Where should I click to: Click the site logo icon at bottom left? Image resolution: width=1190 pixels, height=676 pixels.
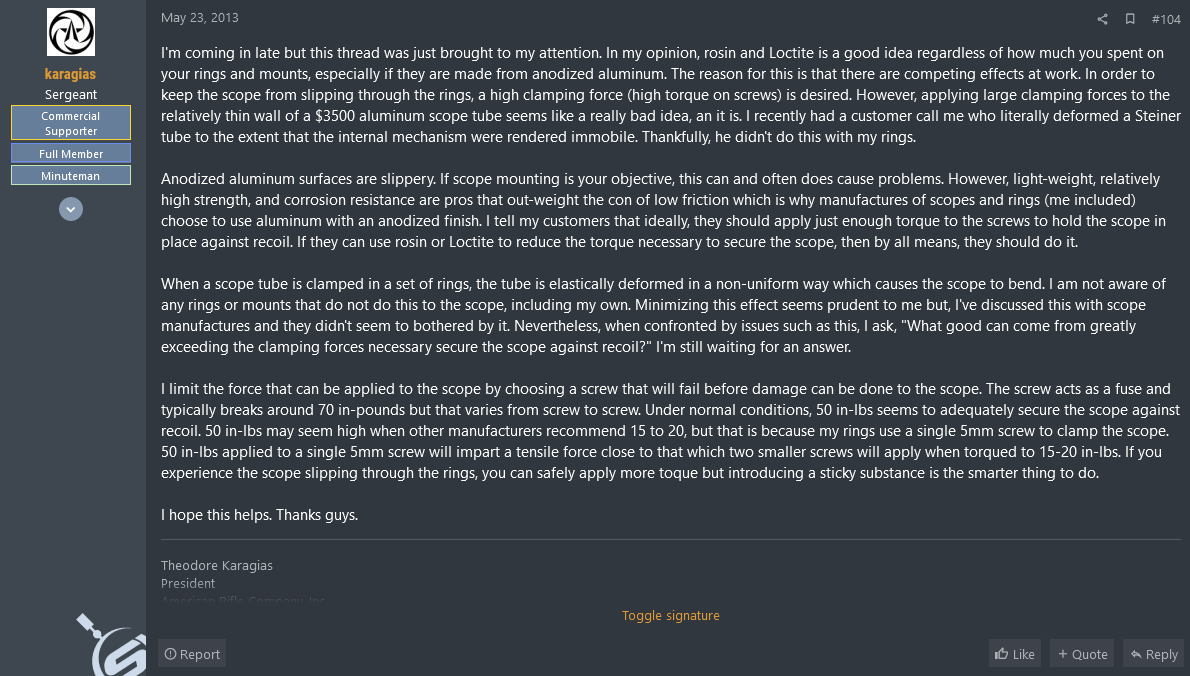[112, 645]
